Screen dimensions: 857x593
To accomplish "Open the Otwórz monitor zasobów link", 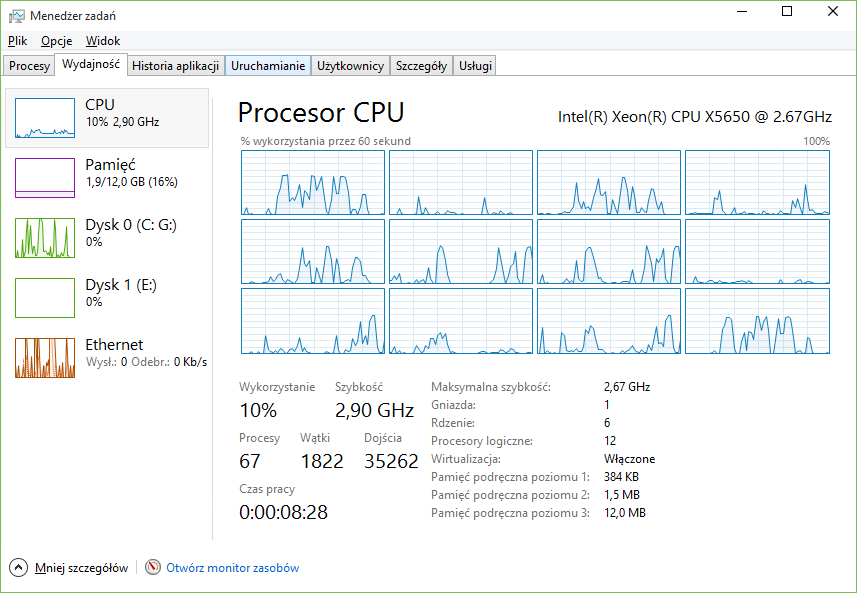I will click(x=232, y=568).
